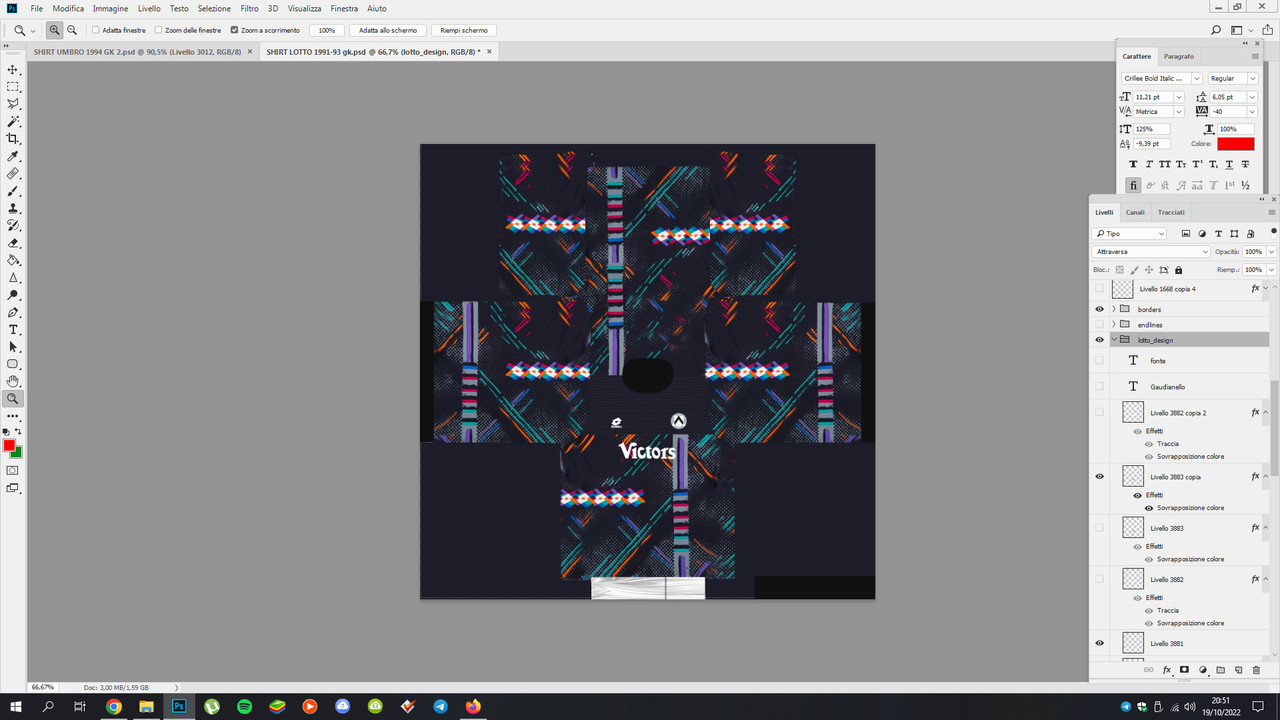Screen dimensions: 1280x720
Task: Collapse effects of Livello 3883 copia
Action: click(x=1265, y=476)
